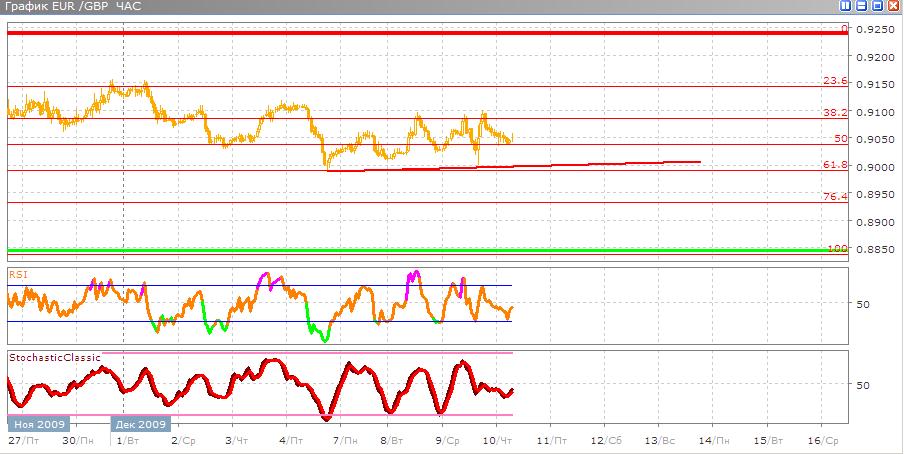The width and height of the screenshot is (904, 454).
Task: Click the 'Дек 2009' month marker
Action: pos(139,424)
